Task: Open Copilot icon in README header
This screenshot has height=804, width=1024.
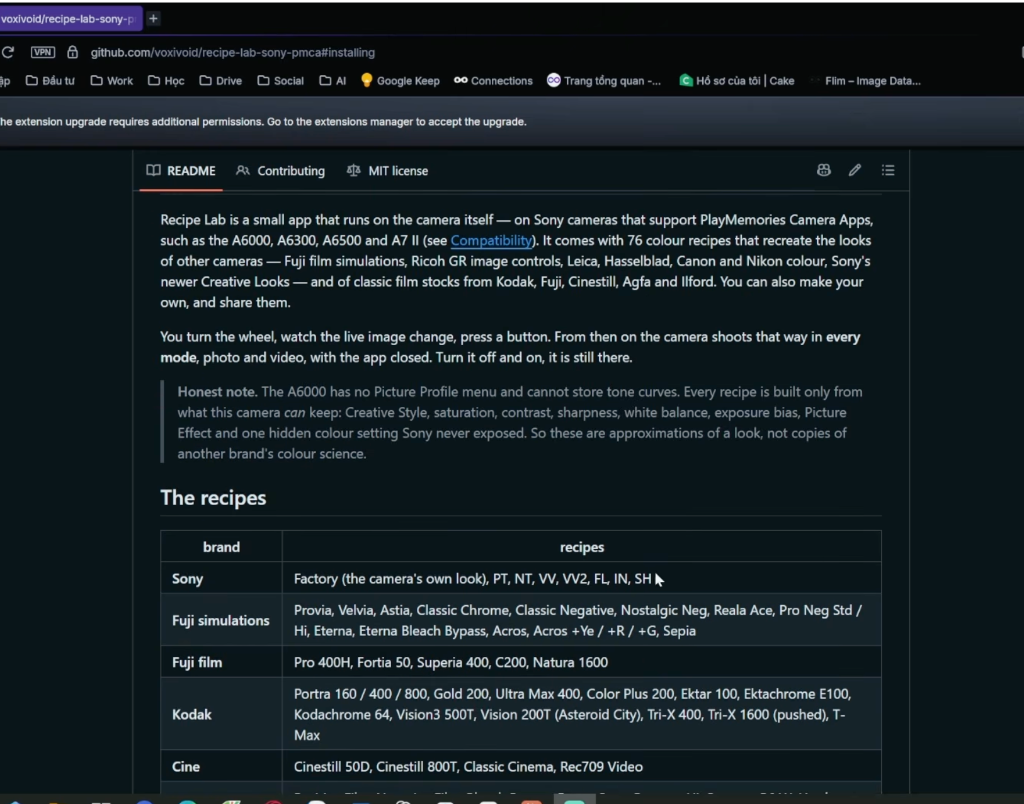Action: coord(824,170)
